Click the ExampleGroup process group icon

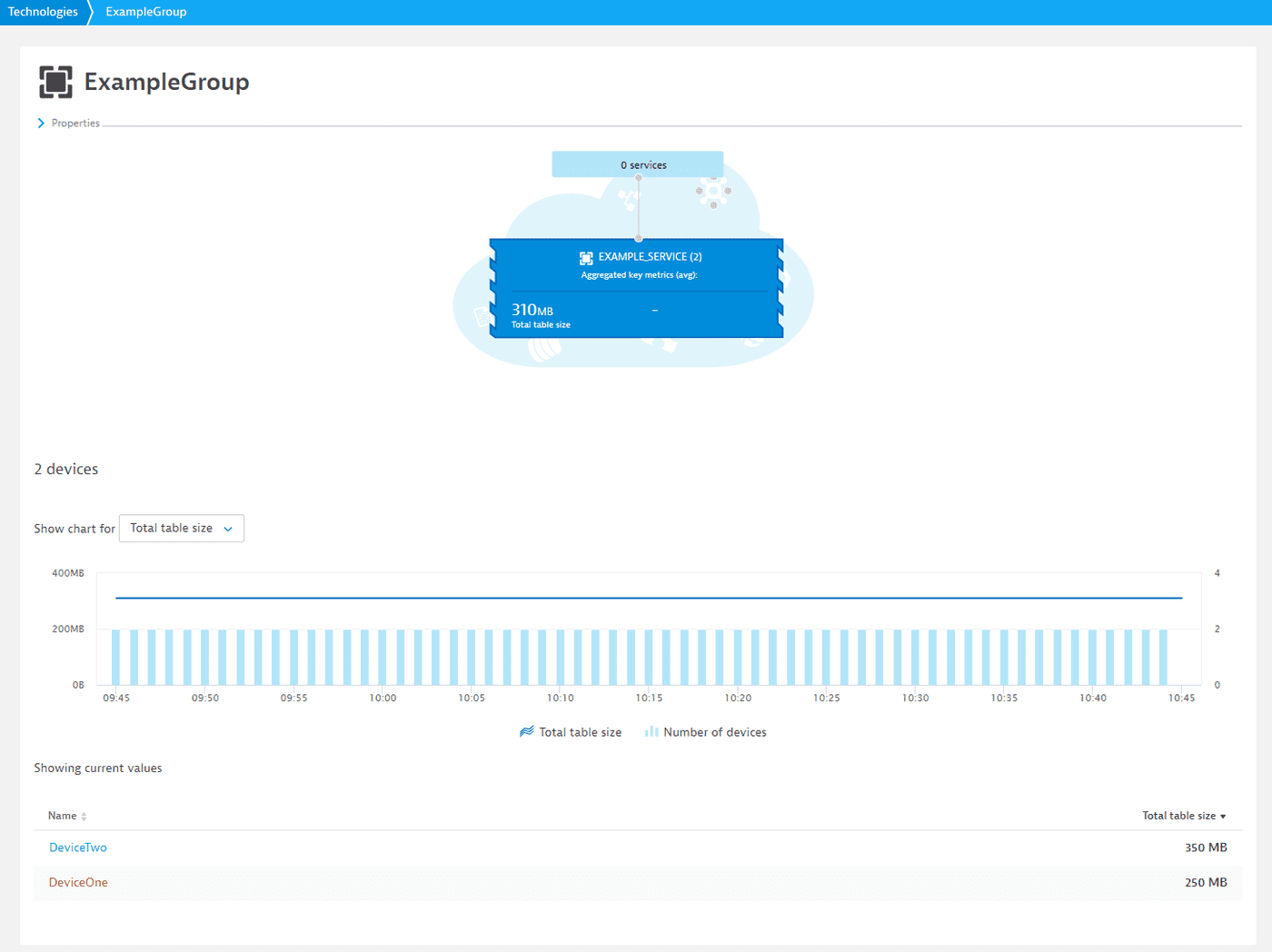55,82
